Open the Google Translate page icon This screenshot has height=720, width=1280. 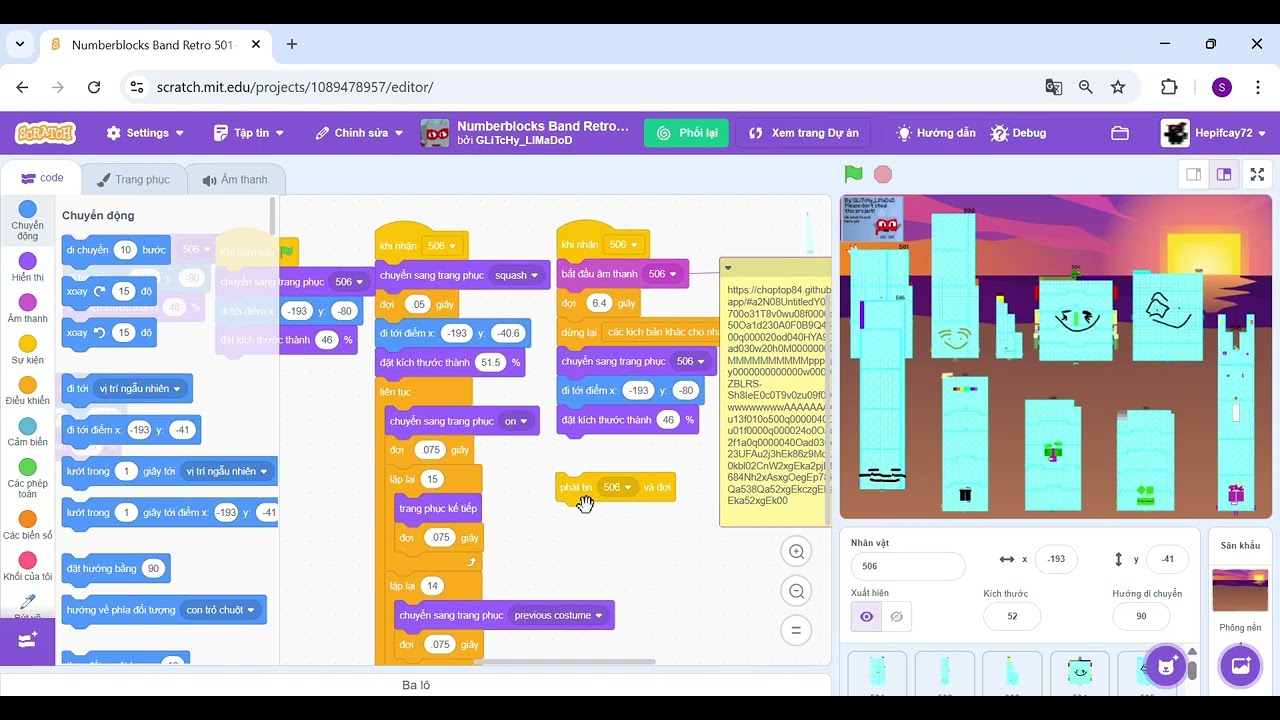tap(1054, 87)
